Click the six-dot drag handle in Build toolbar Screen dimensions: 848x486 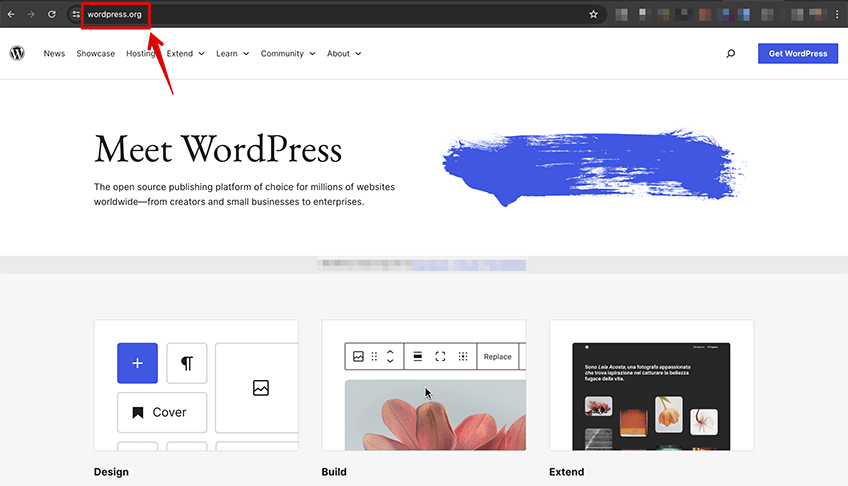(x=374, y=356)
